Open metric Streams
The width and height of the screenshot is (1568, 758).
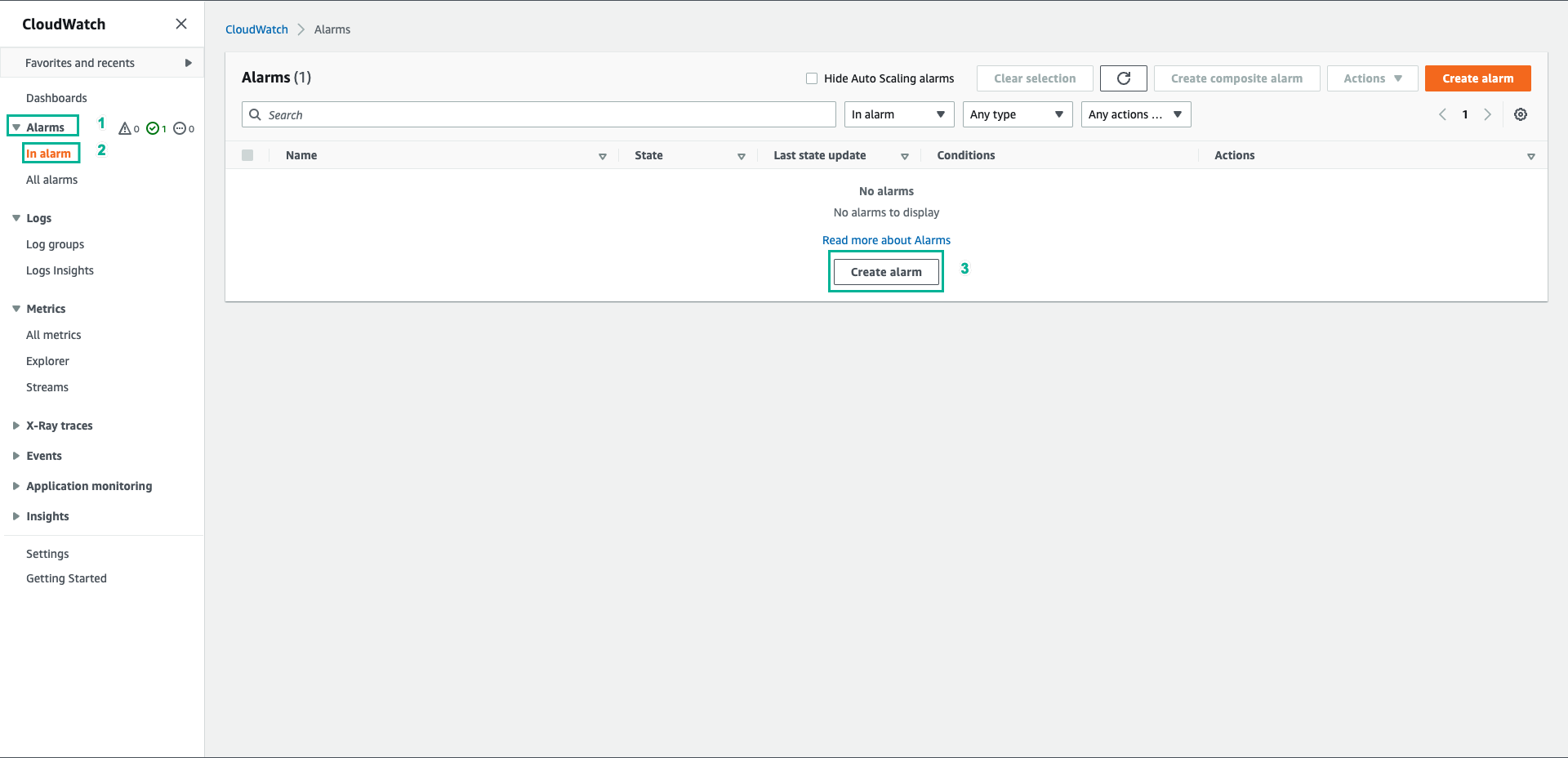(47, 387)
